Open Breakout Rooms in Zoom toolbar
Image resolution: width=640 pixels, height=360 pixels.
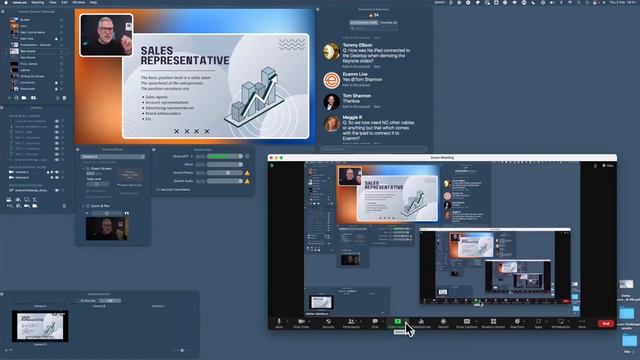coord(493,322)
